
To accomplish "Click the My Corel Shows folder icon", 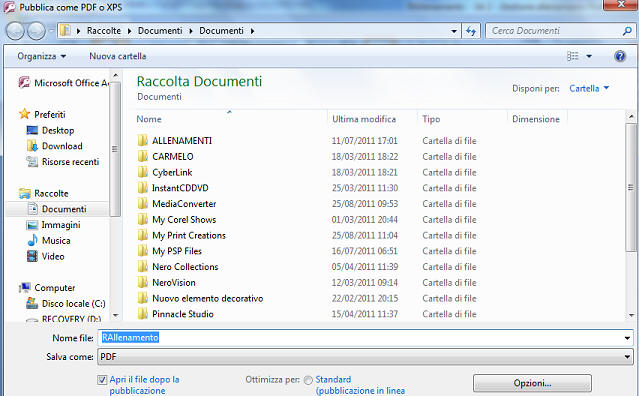I will coord(143,219).
